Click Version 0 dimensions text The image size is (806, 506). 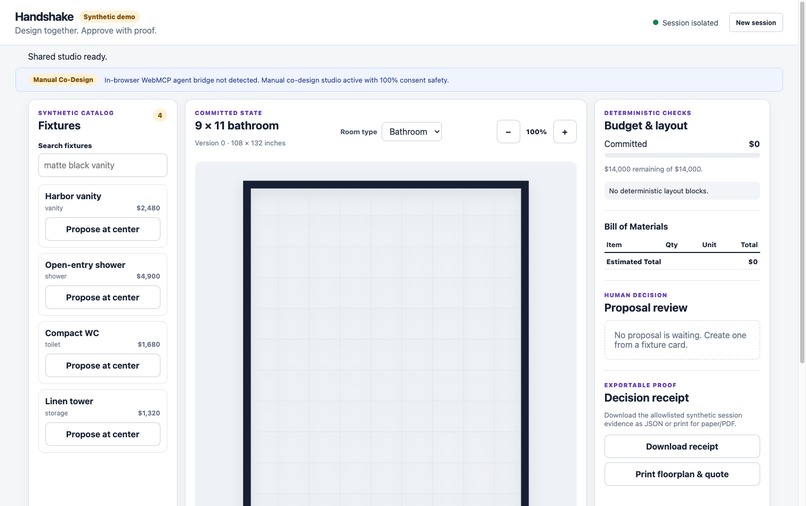[x=240, y=143]
